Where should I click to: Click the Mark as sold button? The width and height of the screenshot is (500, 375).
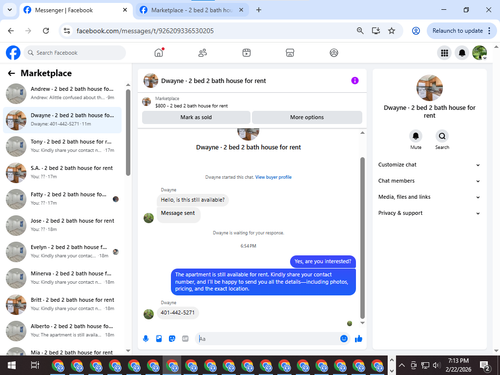(196, 117)
